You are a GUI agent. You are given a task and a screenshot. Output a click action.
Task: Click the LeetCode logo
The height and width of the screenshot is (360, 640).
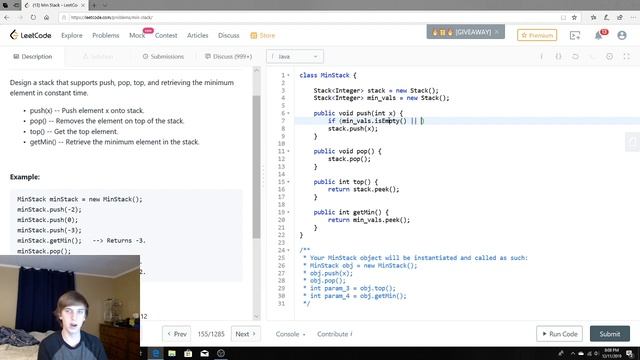tap(31, 35)
